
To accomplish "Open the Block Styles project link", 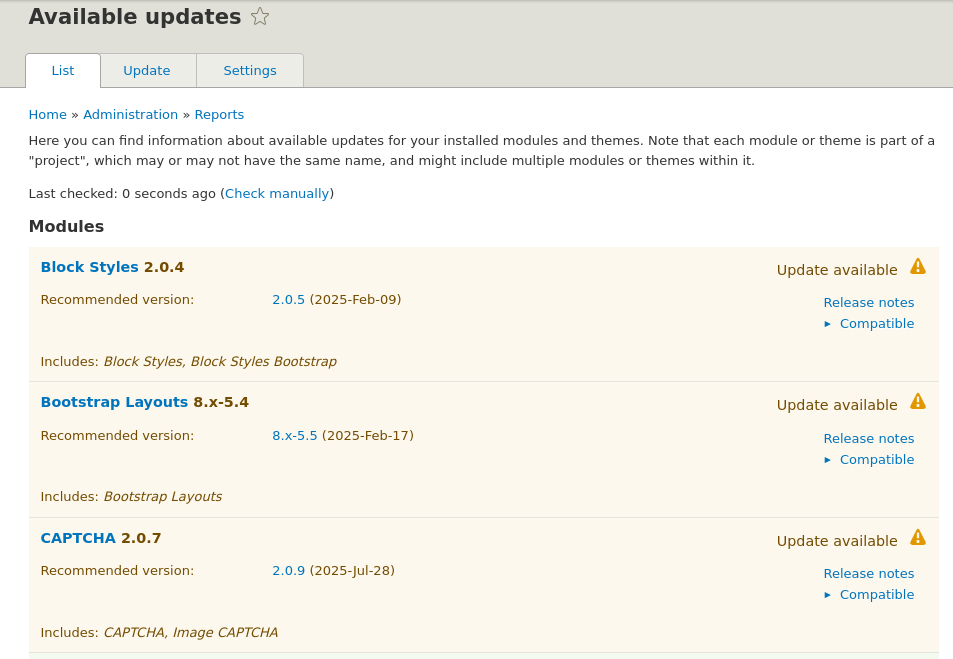I will coord(89,267).
